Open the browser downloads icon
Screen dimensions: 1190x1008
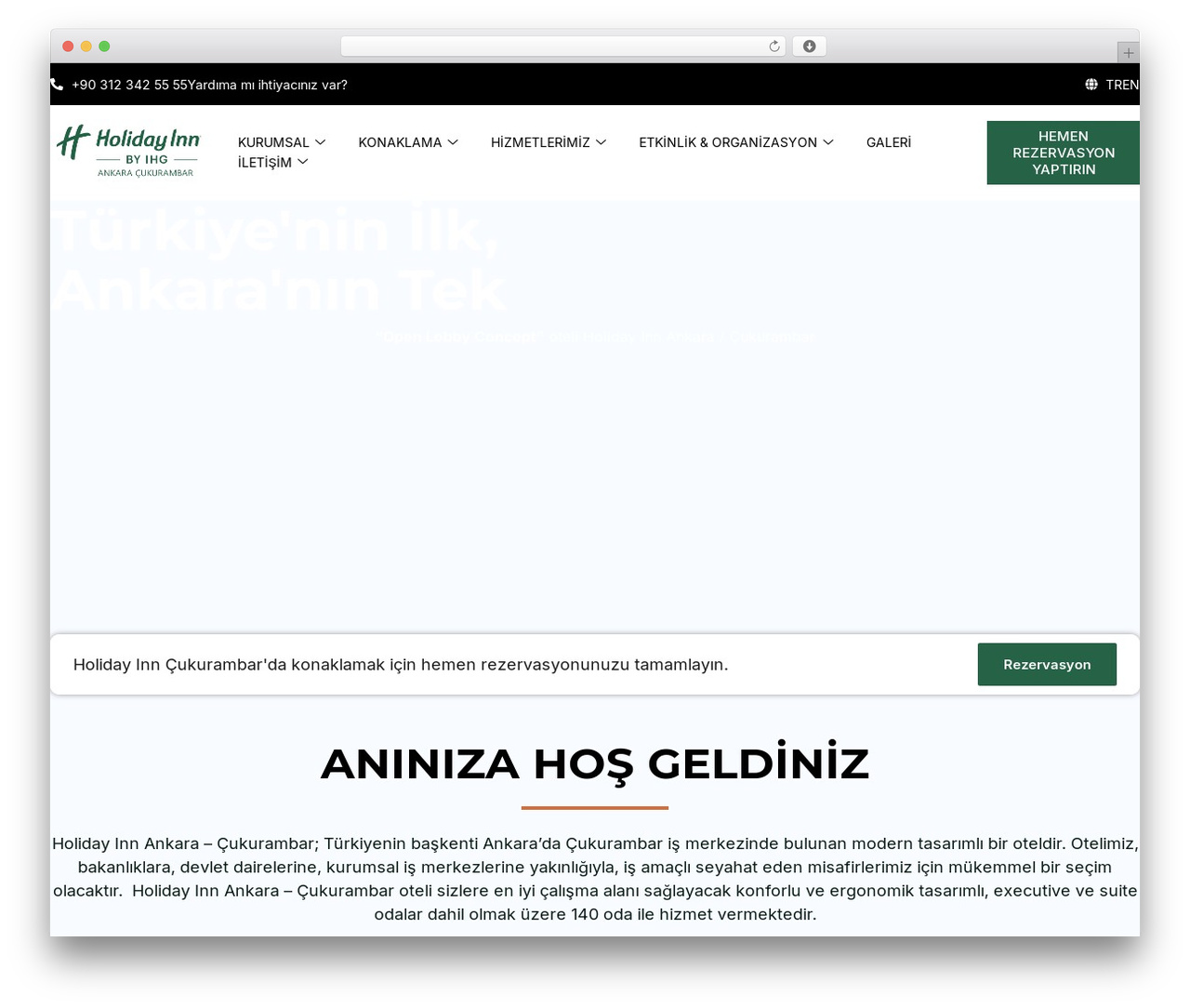(810, 46)
